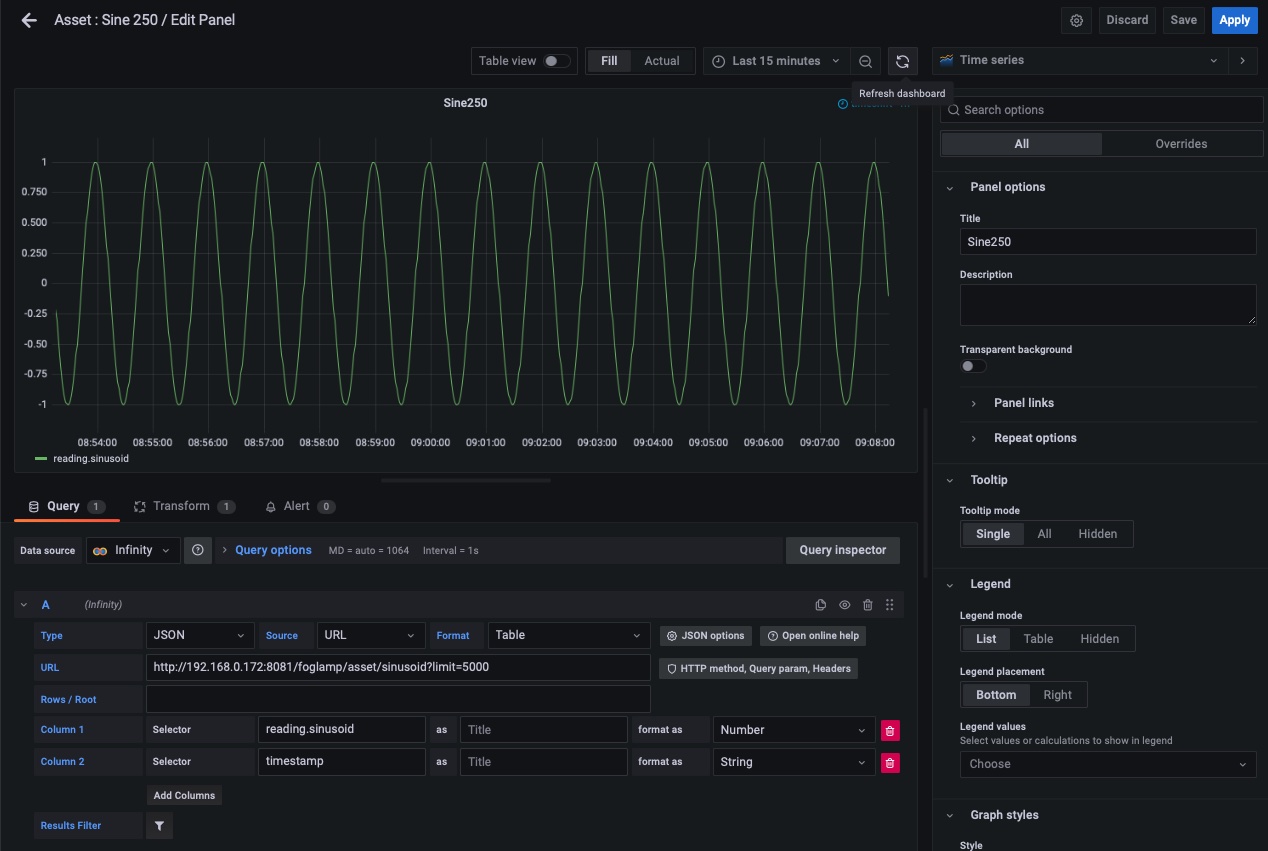The image size is (1268, 851).
Task: Toggle the Table view switch
Action: coord(556,61)
